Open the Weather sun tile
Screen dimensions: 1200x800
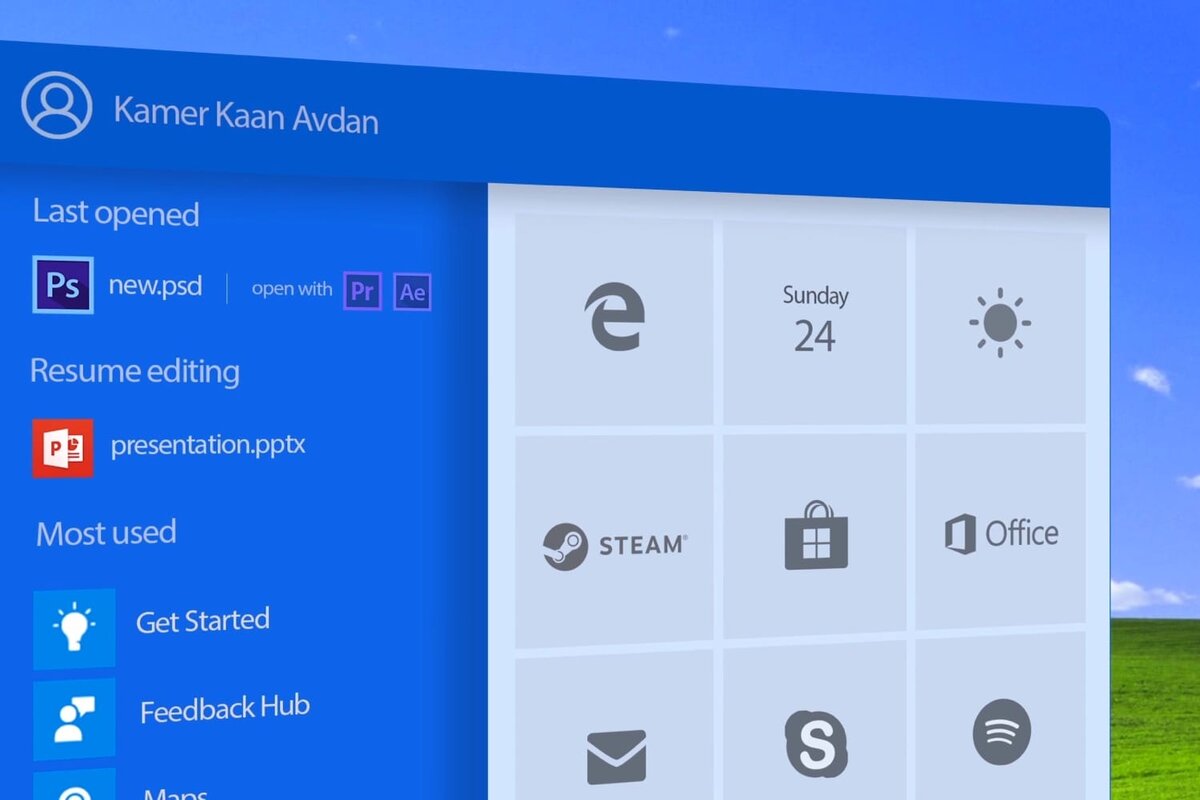pyautogui.click(x=1000, y=325)
